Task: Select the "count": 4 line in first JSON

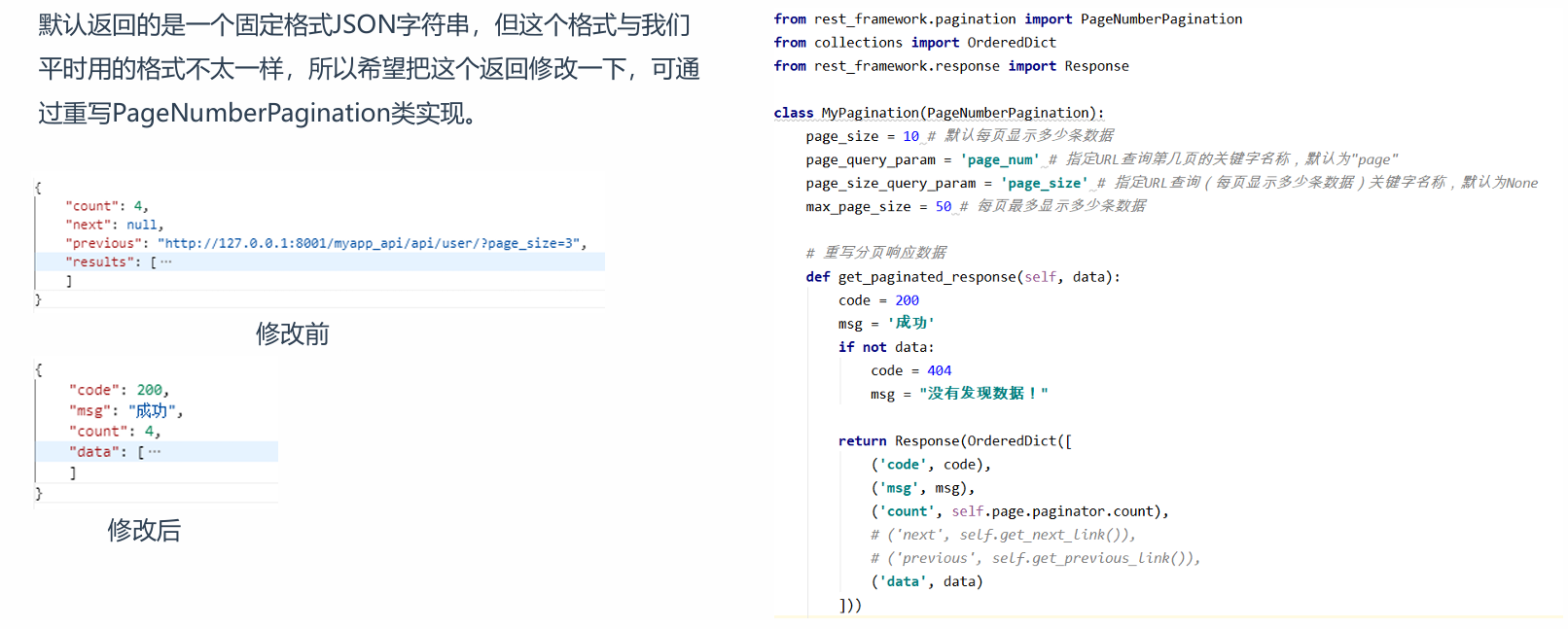Action: click(106, 206)
